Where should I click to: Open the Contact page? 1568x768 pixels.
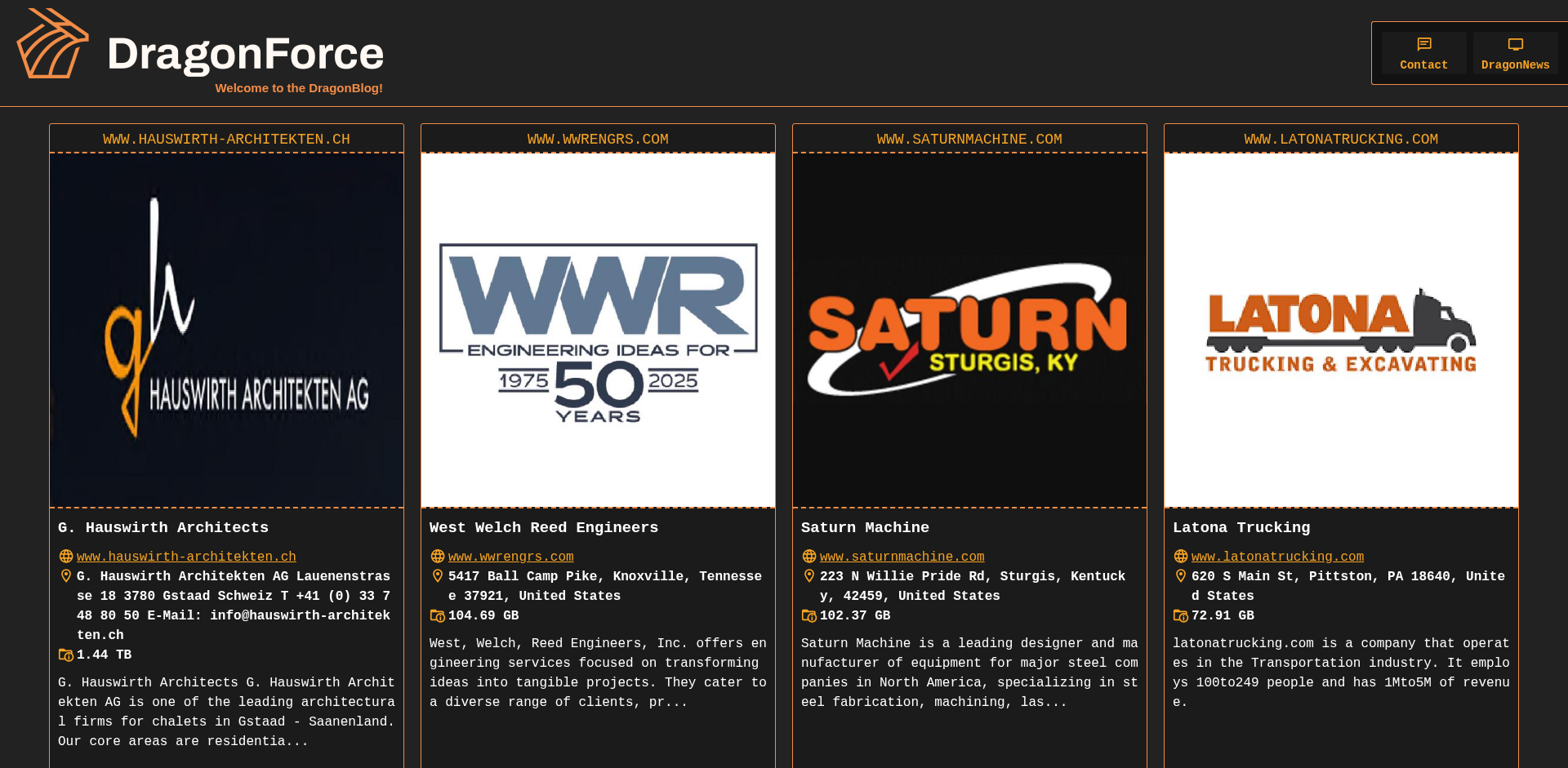pos(1423,54)
